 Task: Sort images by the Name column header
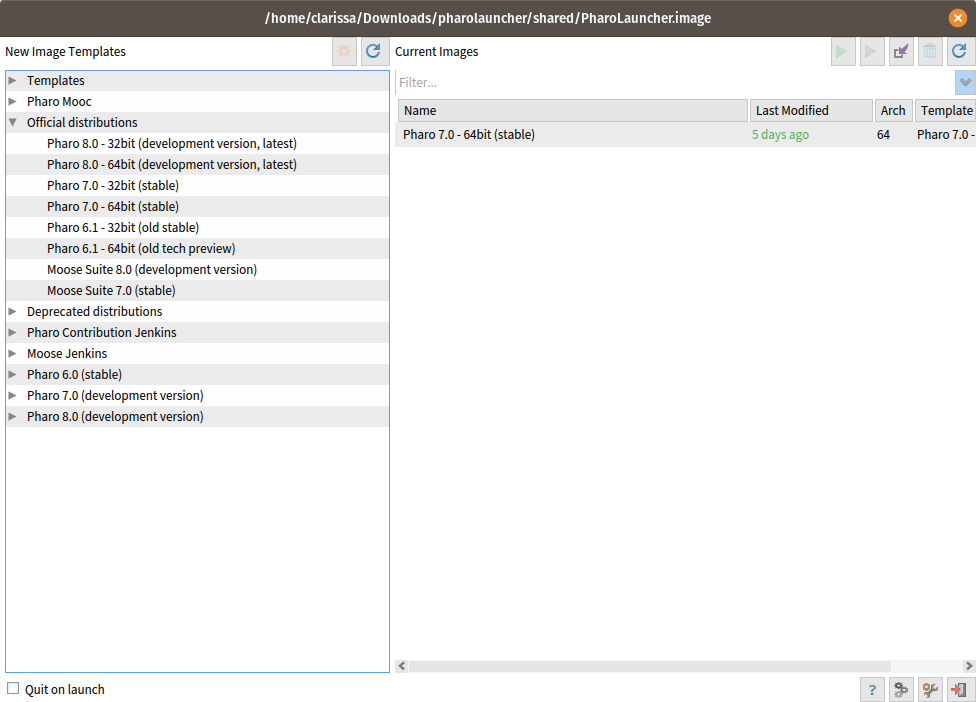click(x=573, y=111)
